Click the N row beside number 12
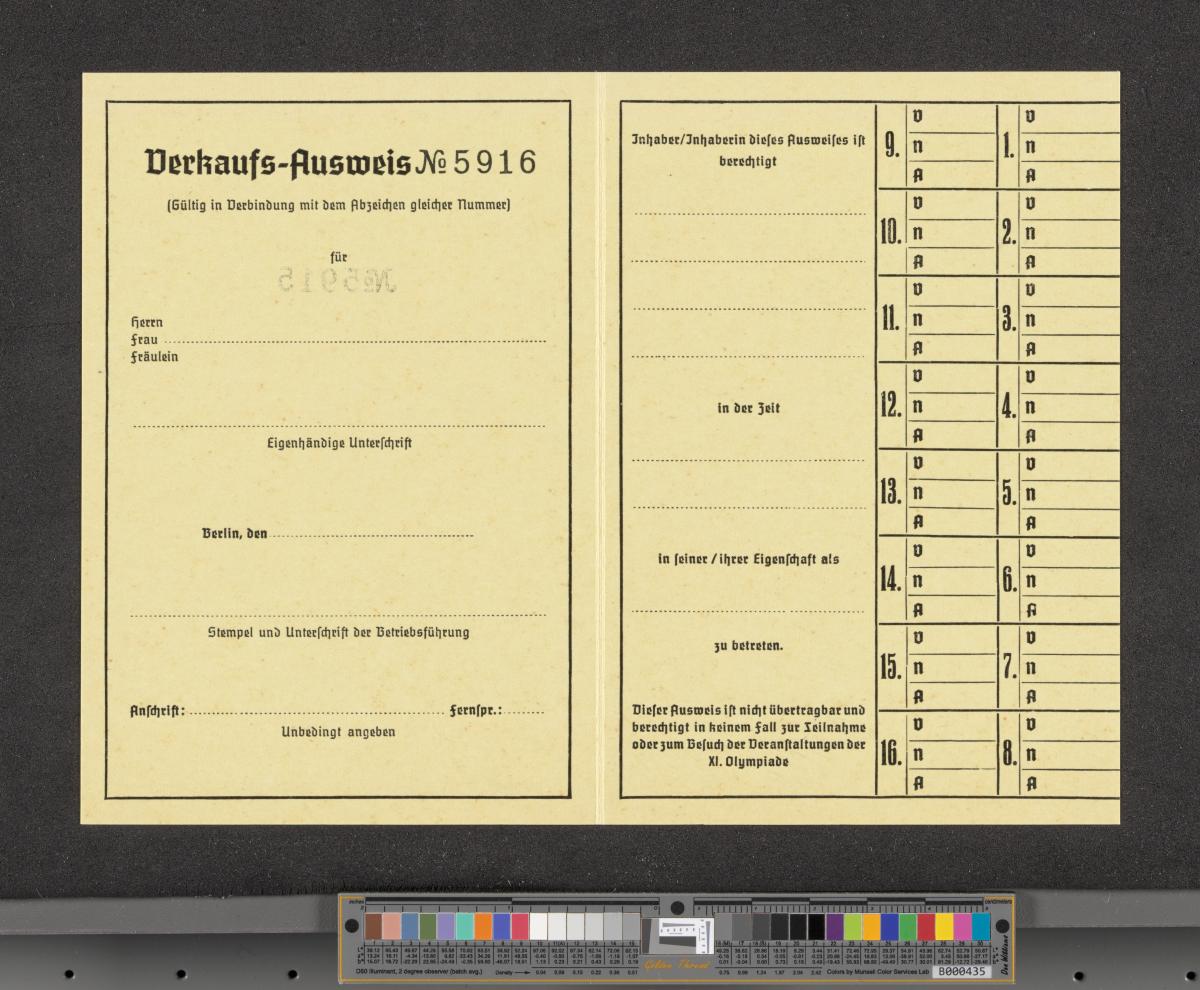 [x=950, y=407]
